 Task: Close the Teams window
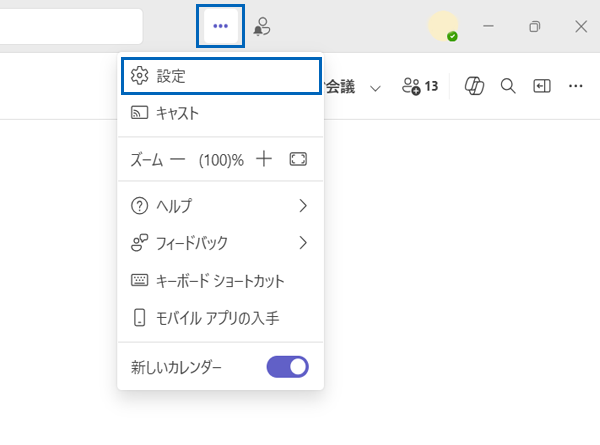[581, 26]
